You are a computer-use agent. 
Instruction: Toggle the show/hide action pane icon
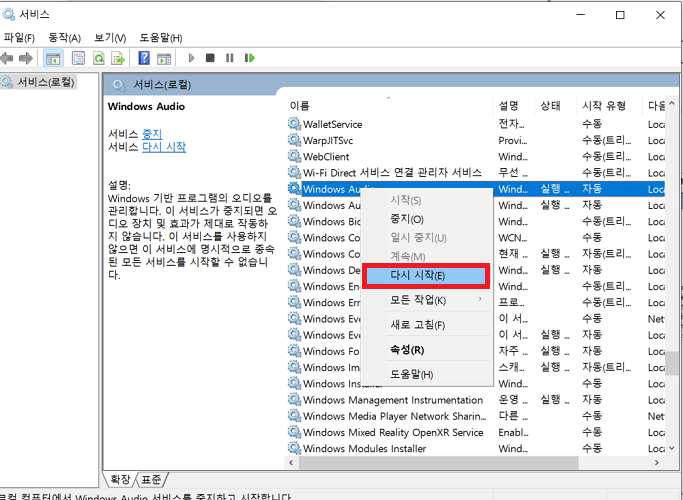[164, 58]
